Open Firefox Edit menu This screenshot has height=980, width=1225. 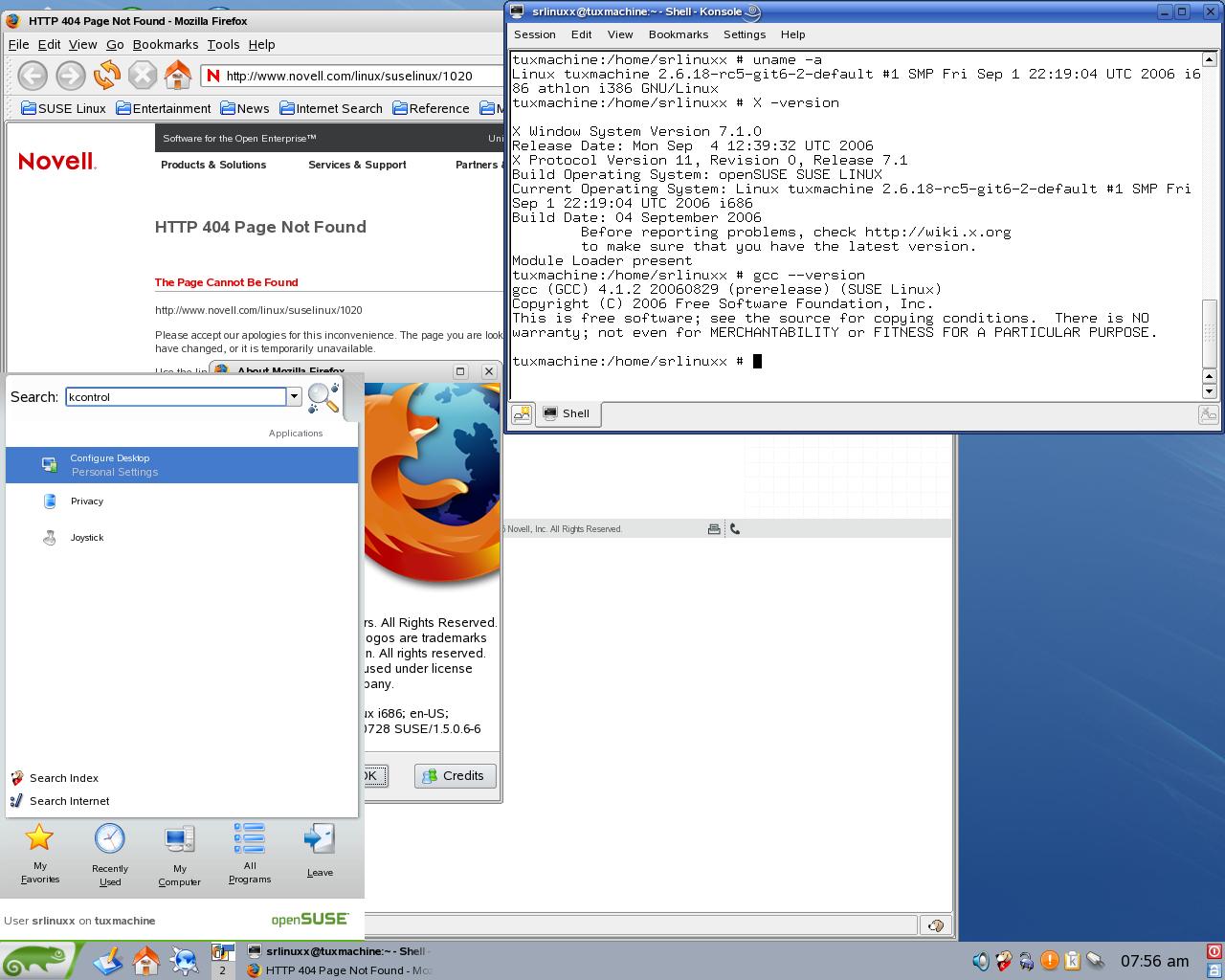(49, 44)
